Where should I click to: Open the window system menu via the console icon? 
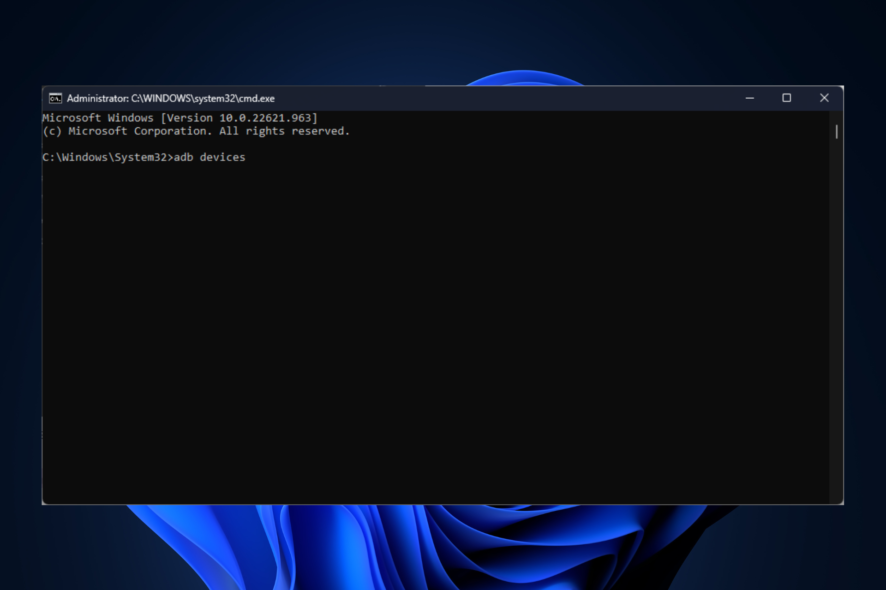point(57,98)
